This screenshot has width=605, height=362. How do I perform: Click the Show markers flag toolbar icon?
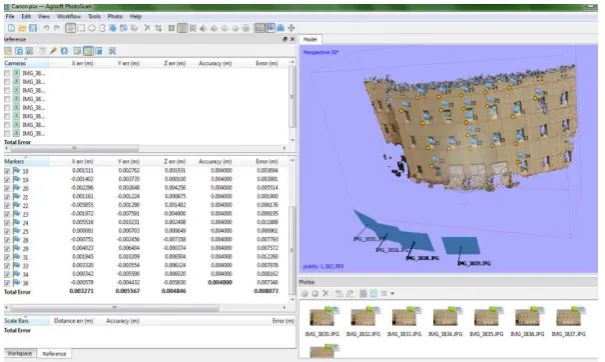[x=270, y=28]
